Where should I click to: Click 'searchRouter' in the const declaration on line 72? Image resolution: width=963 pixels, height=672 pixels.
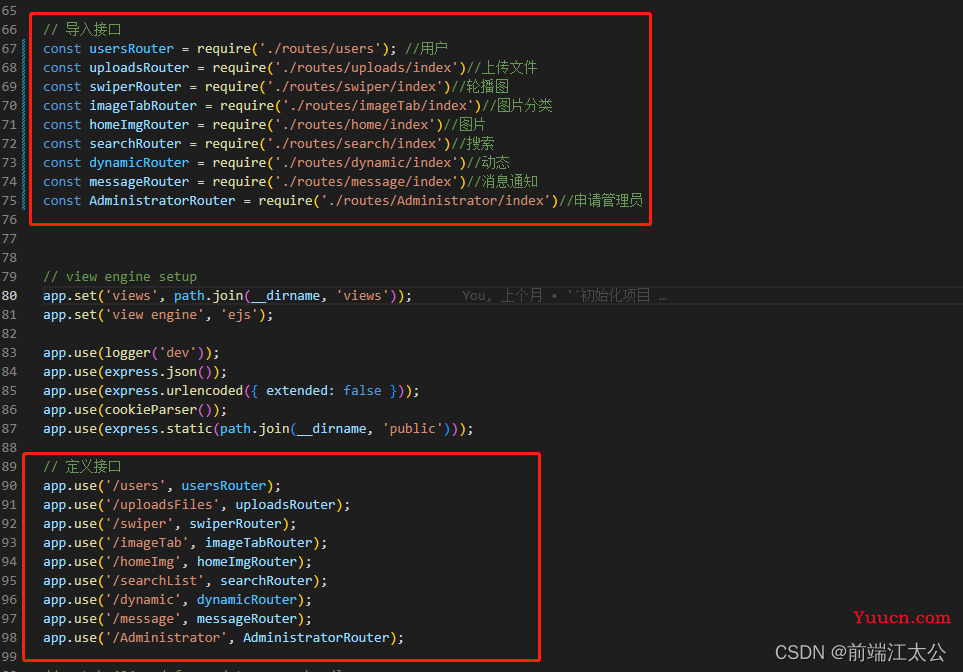[x=135, y=144]
